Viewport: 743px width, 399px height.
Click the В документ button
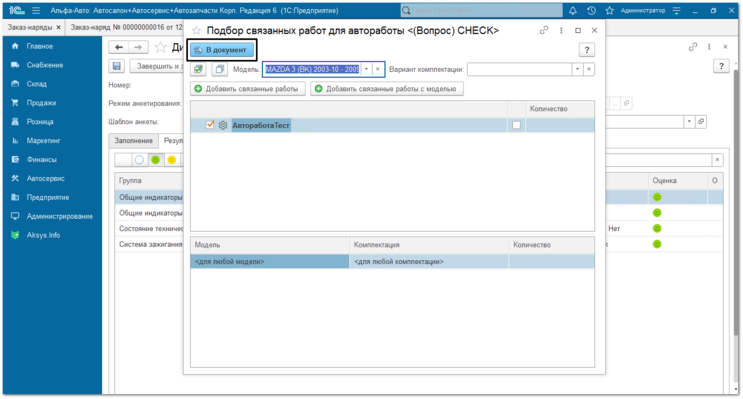(222, 50)
